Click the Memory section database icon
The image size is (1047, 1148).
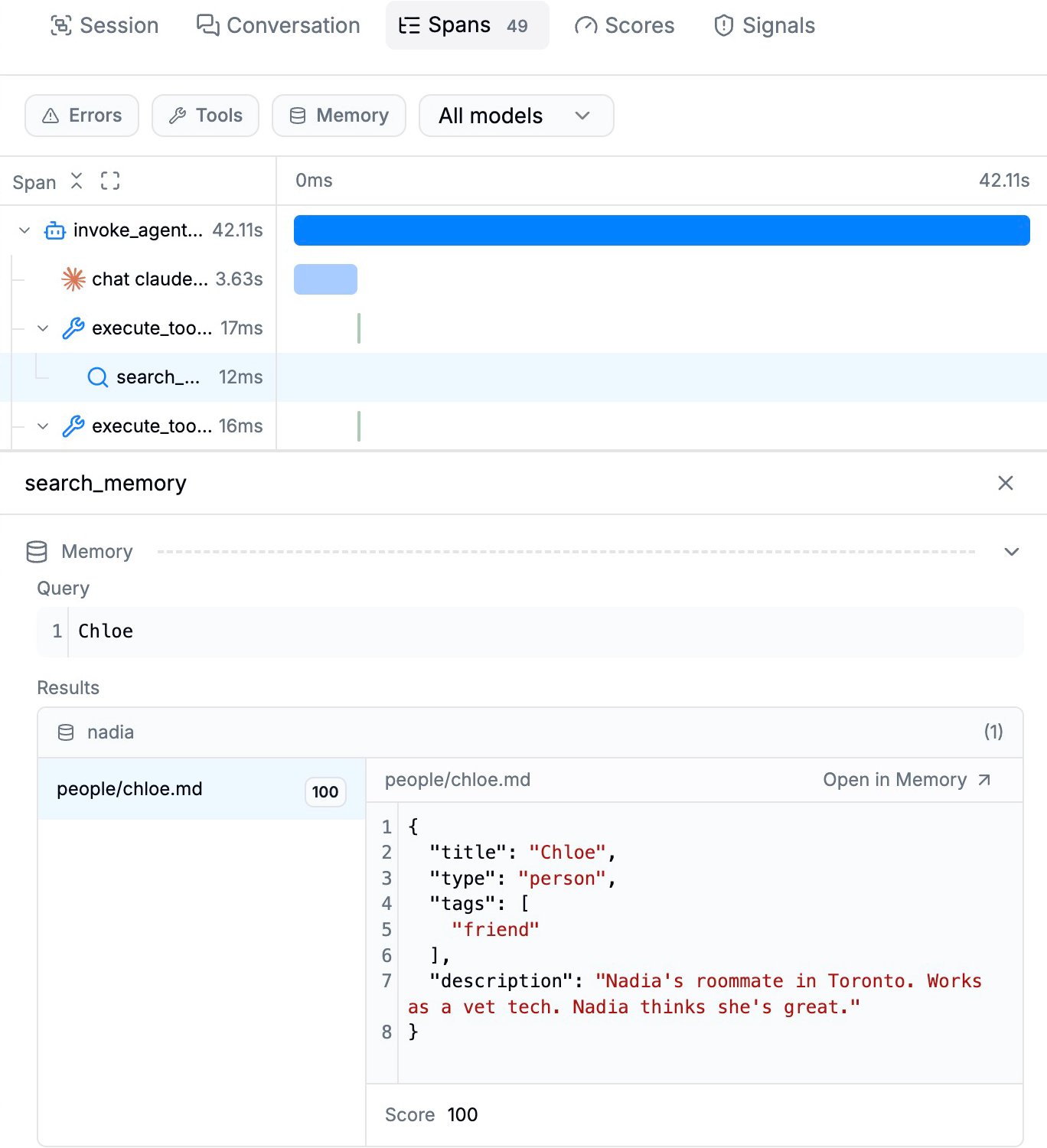[37, 552]
